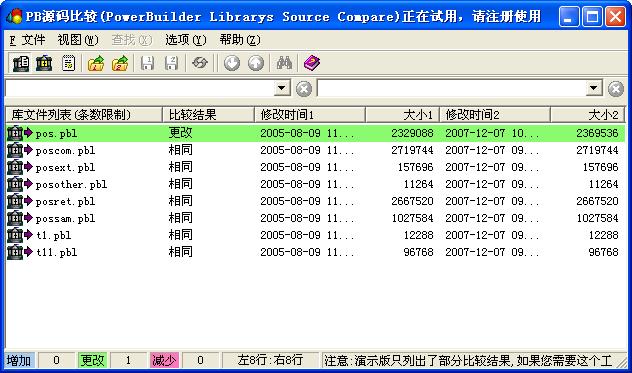Click the library object compare toolbar icon

(x=44, y=63)
